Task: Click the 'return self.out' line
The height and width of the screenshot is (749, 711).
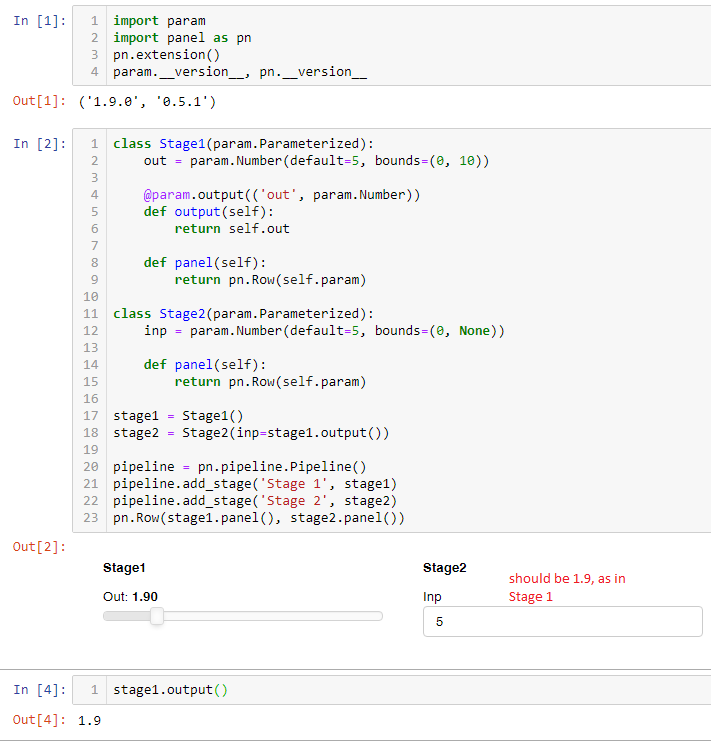Action: [x=232, y=229]
